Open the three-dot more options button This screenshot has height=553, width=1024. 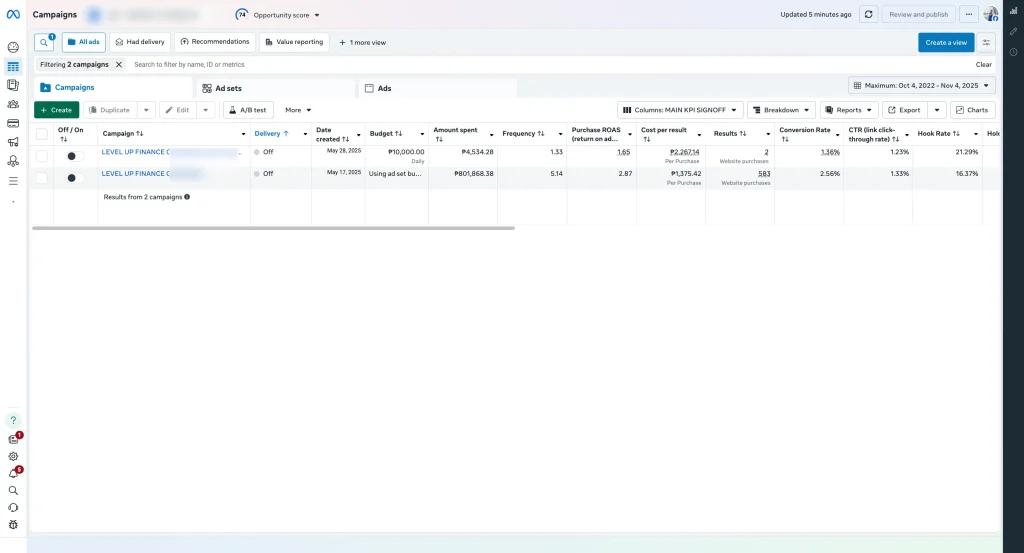[x=968, y=14]
